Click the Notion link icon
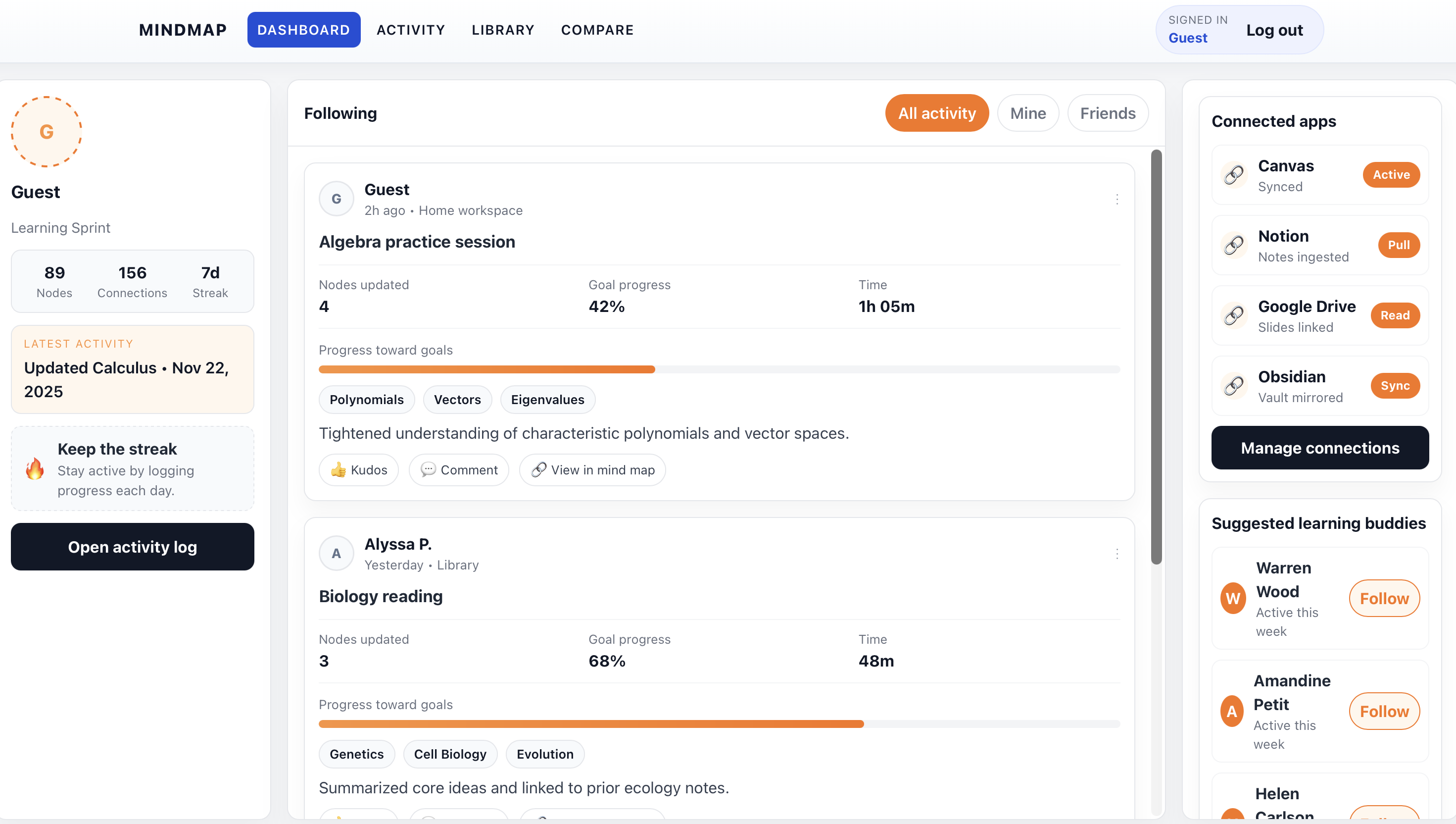1456x824 pixels. 1234,245
